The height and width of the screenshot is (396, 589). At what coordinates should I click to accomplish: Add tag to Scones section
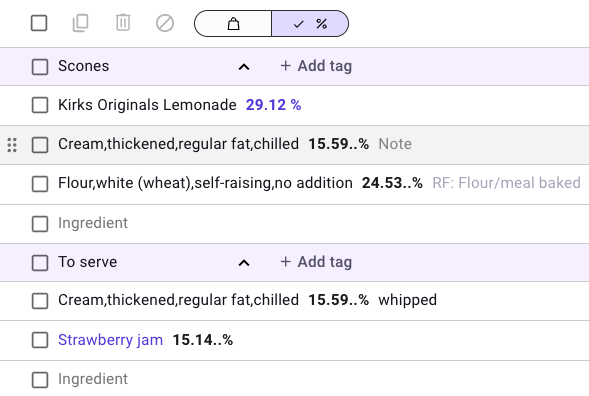pos(316,66)
